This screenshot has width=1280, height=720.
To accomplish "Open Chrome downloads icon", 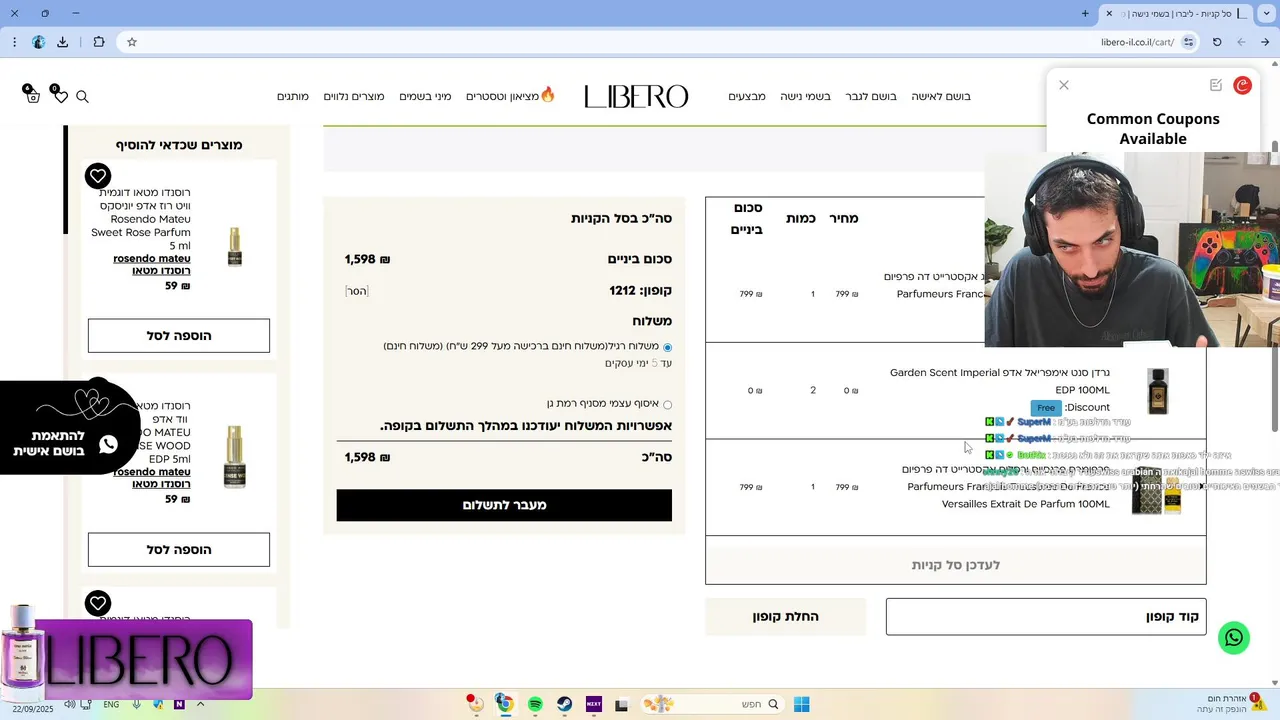I will (63, 42).
